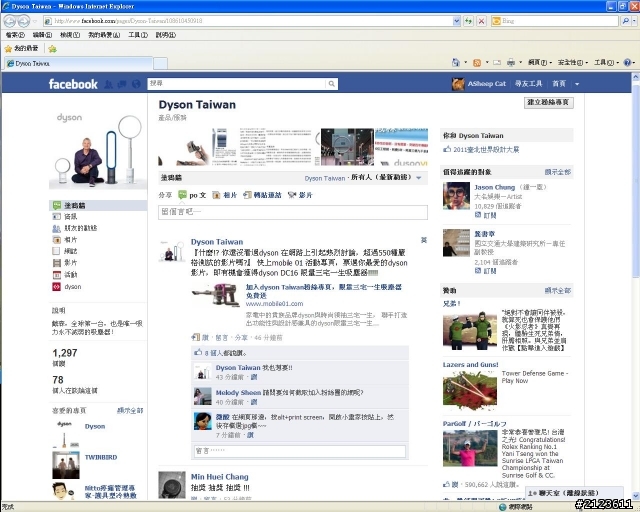The width and height of the screenshot is (640, 512).
Task: Click the IE help question mark icon
Action: coord(627,62)
